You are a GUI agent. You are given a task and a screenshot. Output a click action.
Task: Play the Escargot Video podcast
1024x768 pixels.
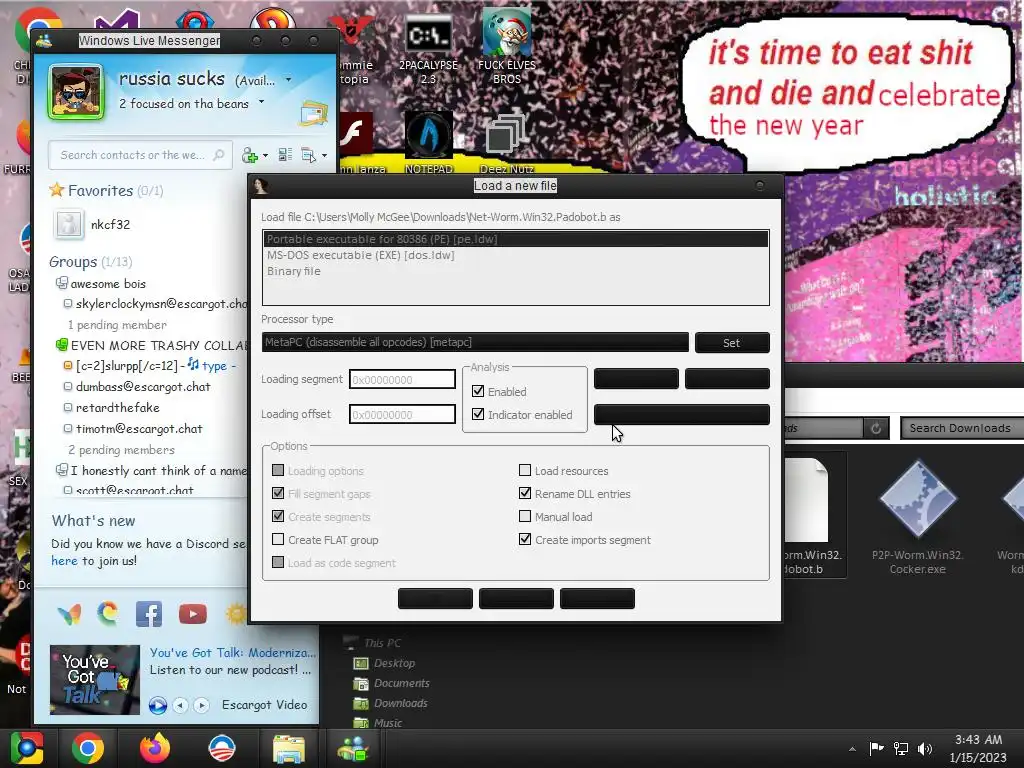click(x=157, y=705)
